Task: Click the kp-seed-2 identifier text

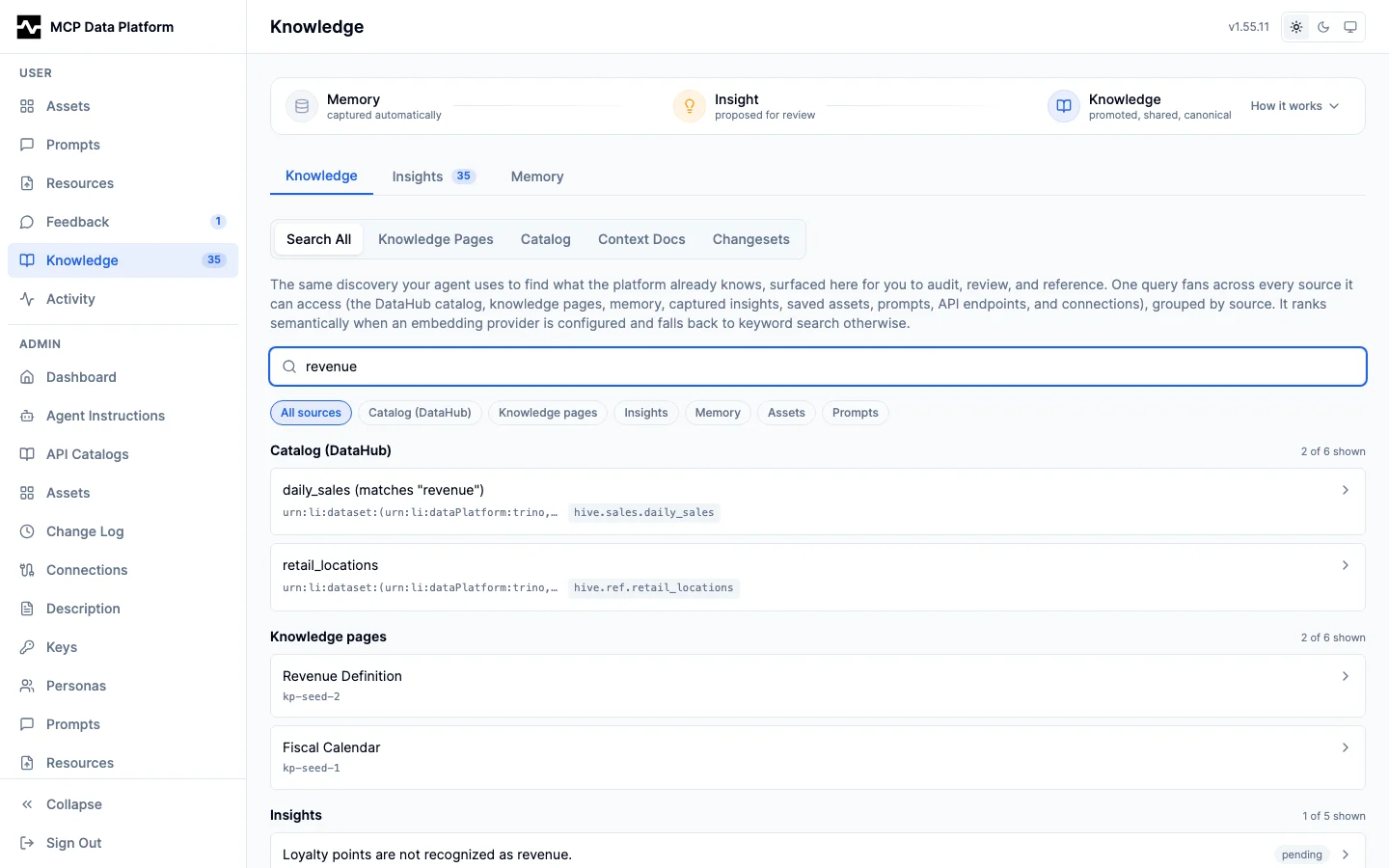Action: 312,696
